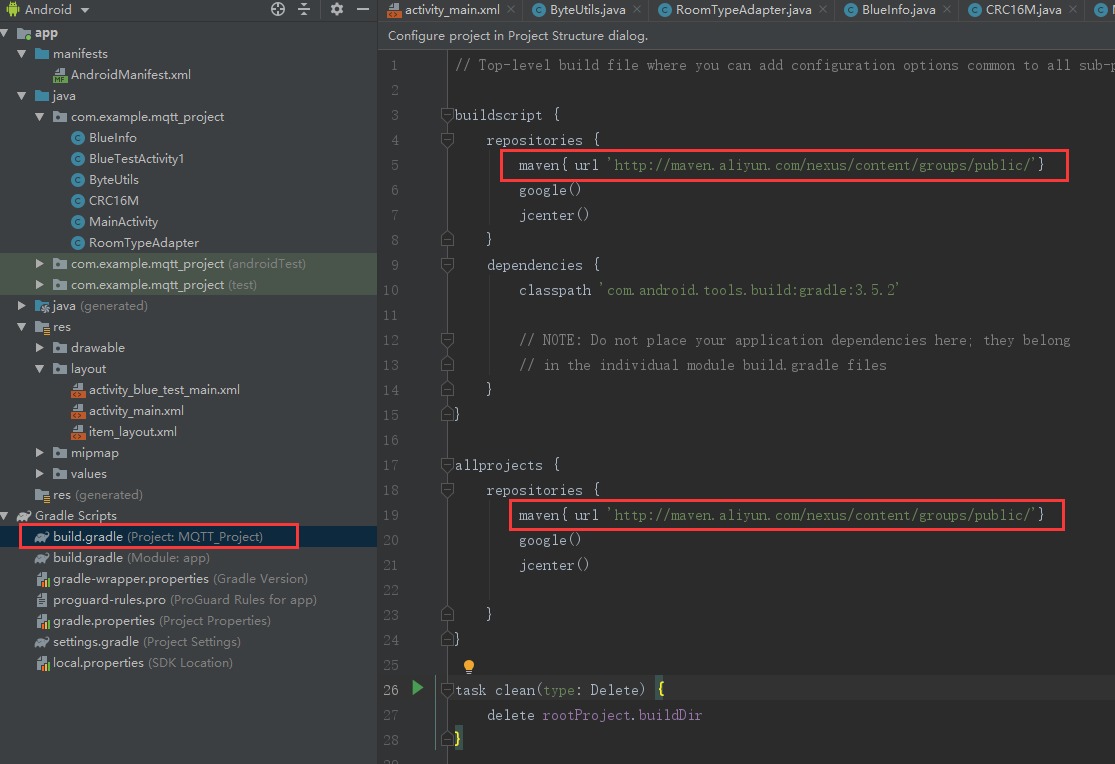The image size is (1115, 764).
Task: Collapse the Gradle Scripts node
Action: 4,516
